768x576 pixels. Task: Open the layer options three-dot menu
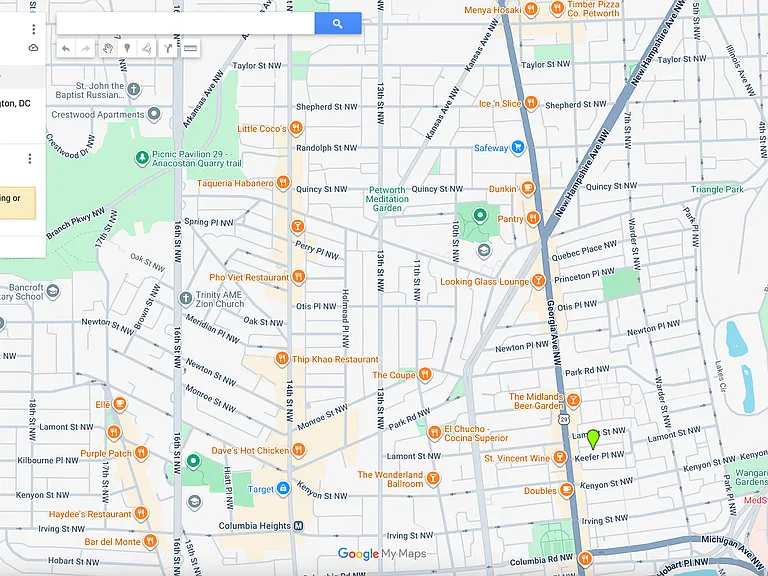point(30,159)
